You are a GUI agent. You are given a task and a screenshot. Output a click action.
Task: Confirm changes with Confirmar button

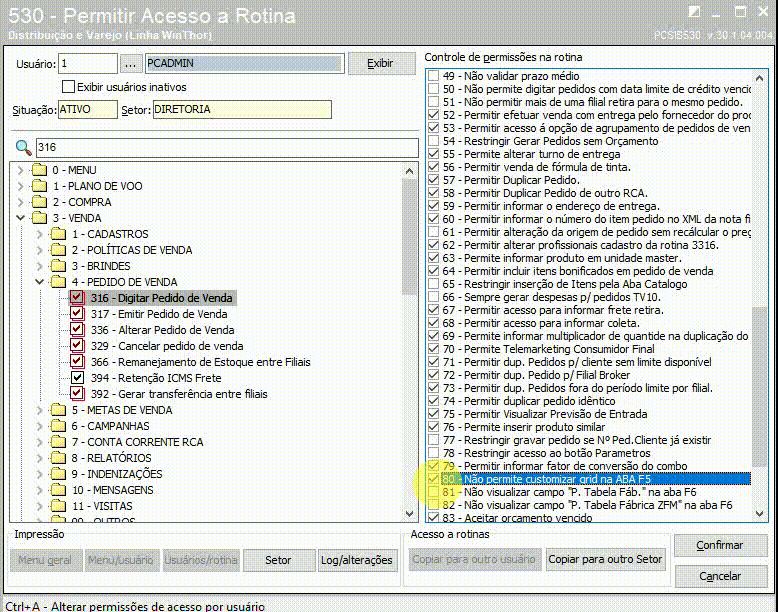click(x=720, y=545)
